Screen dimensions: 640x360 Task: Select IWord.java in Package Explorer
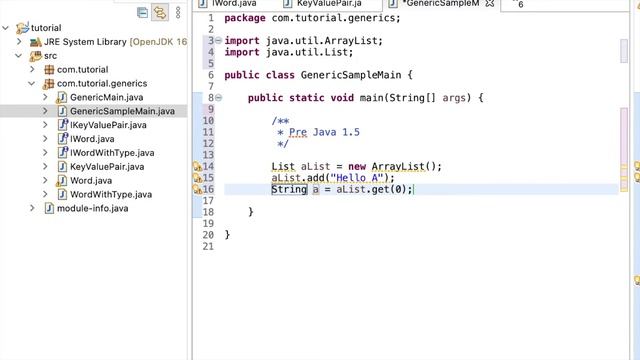[92, 139]
